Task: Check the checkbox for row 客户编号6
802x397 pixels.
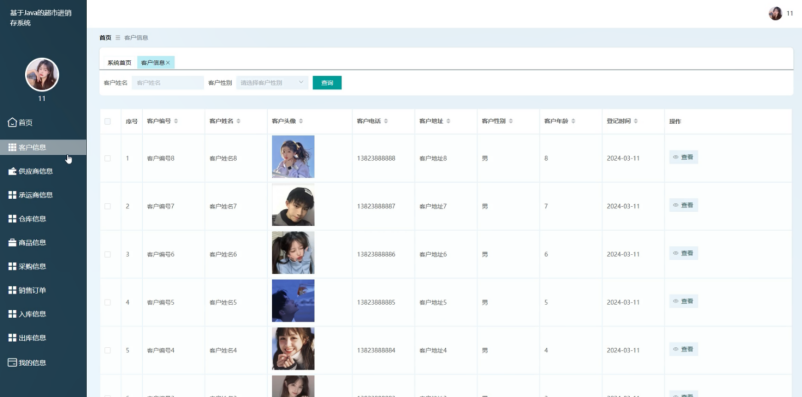Action: [107, 254]
